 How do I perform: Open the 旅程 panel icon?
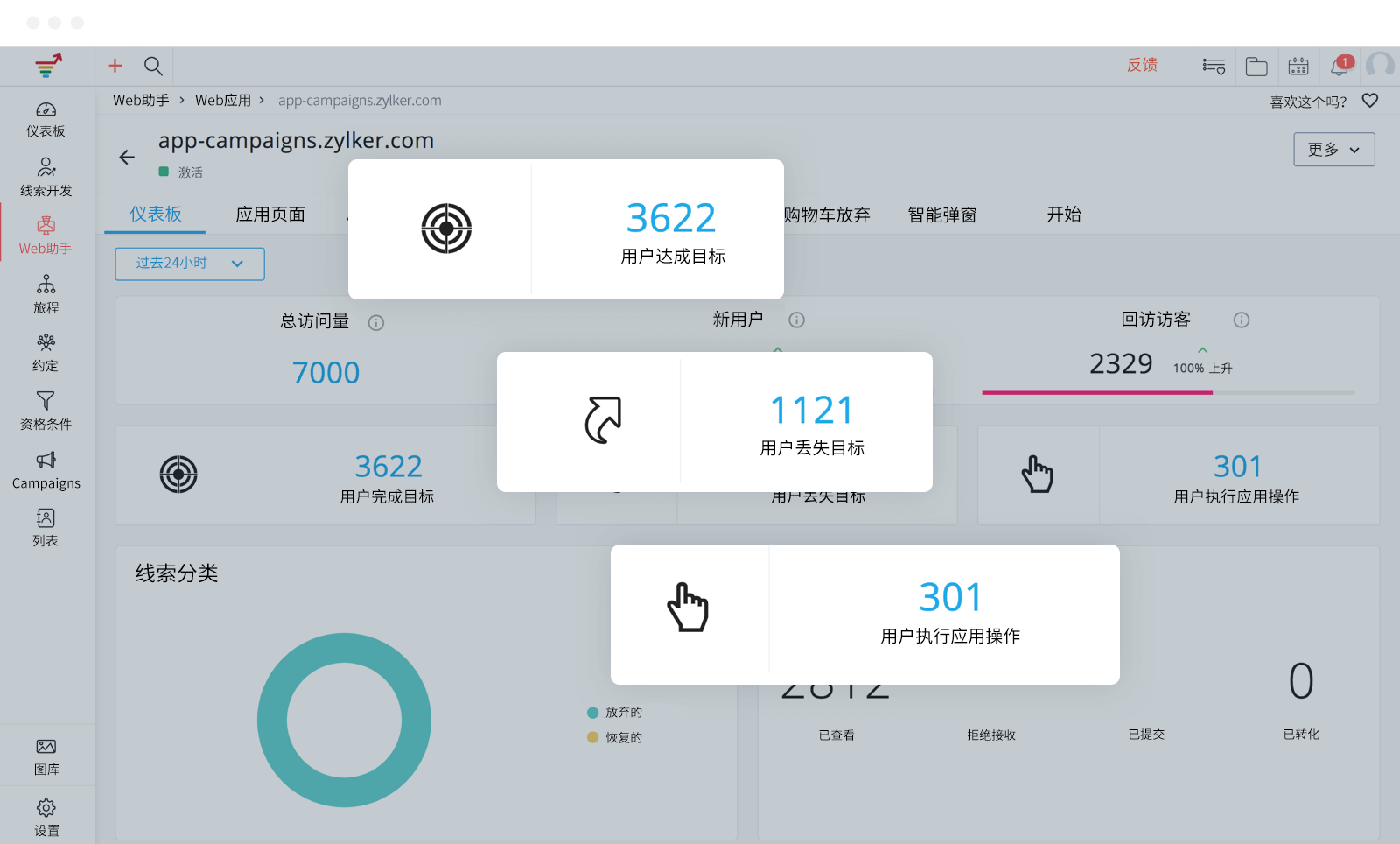[x=45, y=292]
